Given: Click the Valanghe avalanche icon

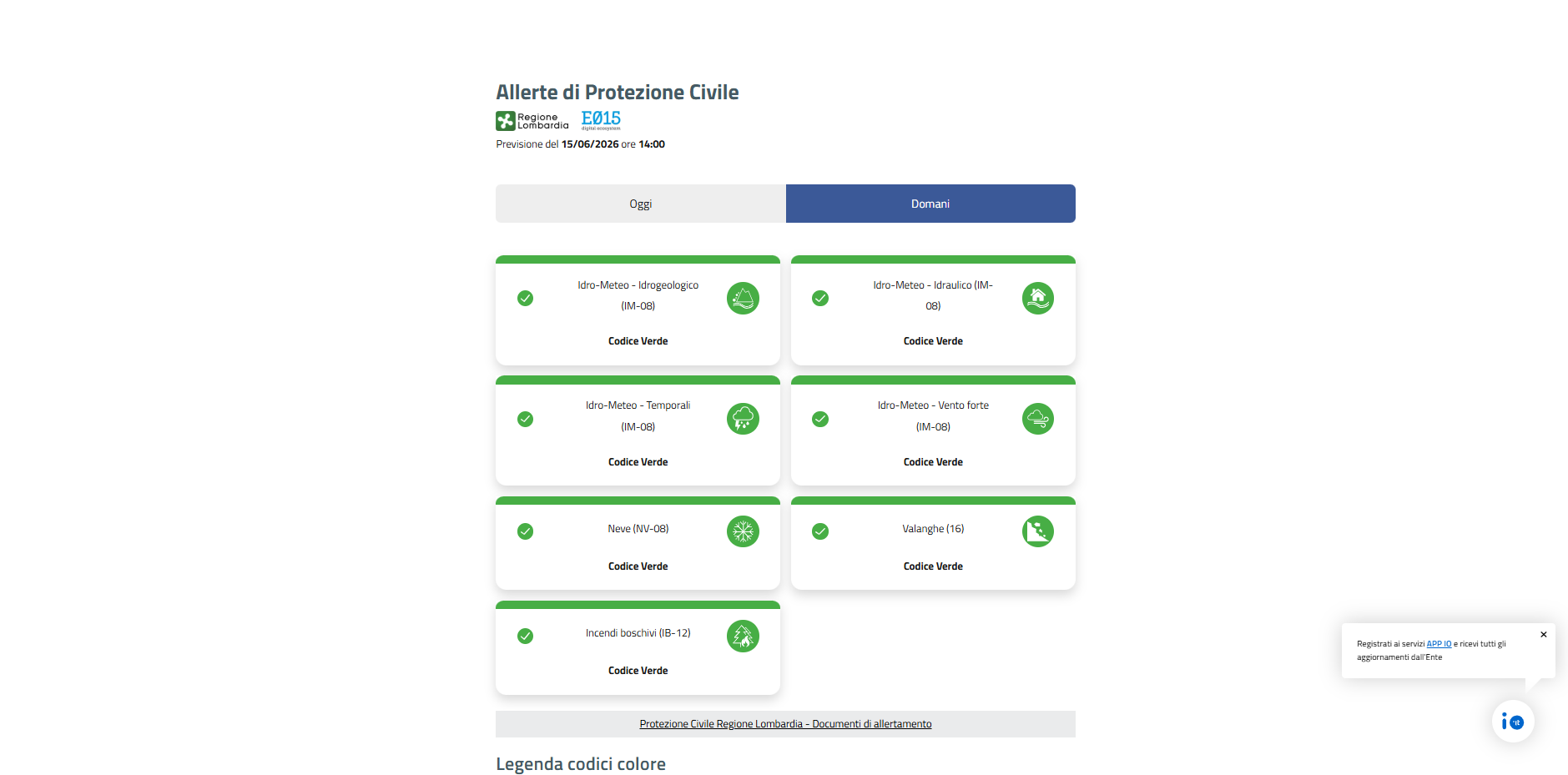Looking at the screenshot, I should pos(1038,531).
